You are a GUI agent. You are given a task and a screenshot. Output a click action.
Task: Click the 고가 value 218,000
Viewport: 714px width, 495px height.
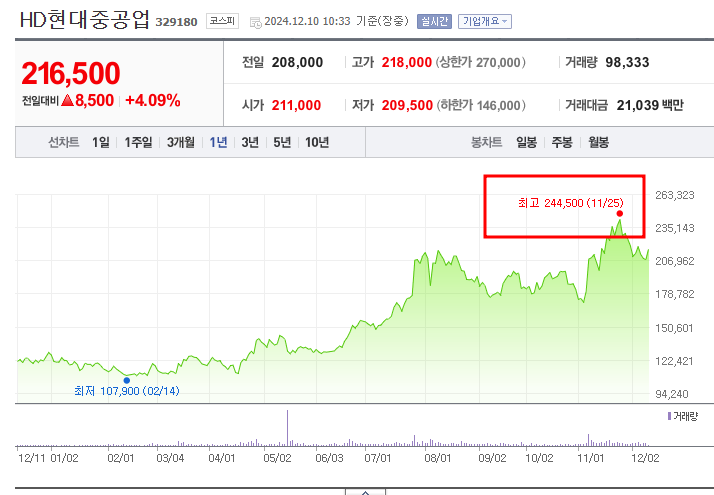click(x=407, y=62)
